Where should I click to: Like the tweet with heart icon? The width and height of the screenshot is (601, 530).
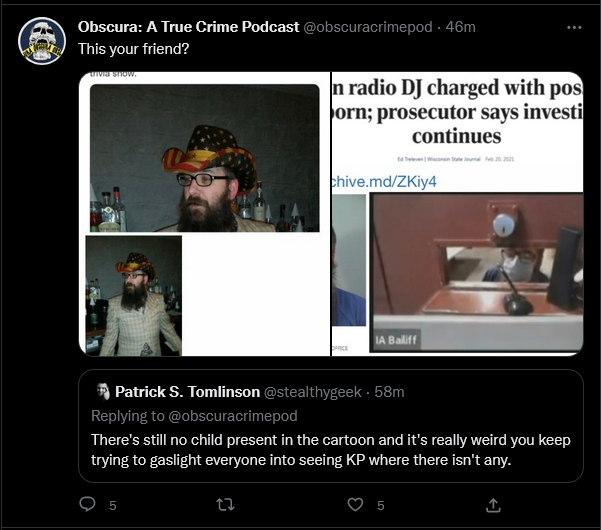pos(355,504)
